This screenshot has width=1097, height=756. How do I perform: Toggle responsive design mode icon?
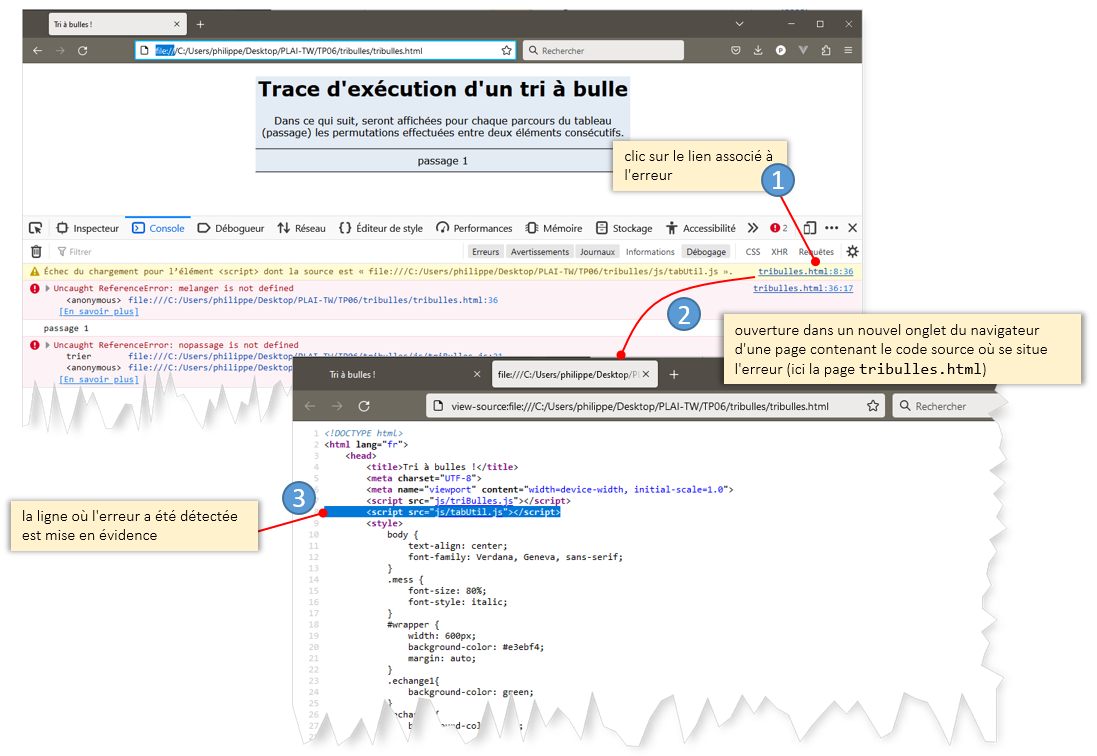point(810,228)
